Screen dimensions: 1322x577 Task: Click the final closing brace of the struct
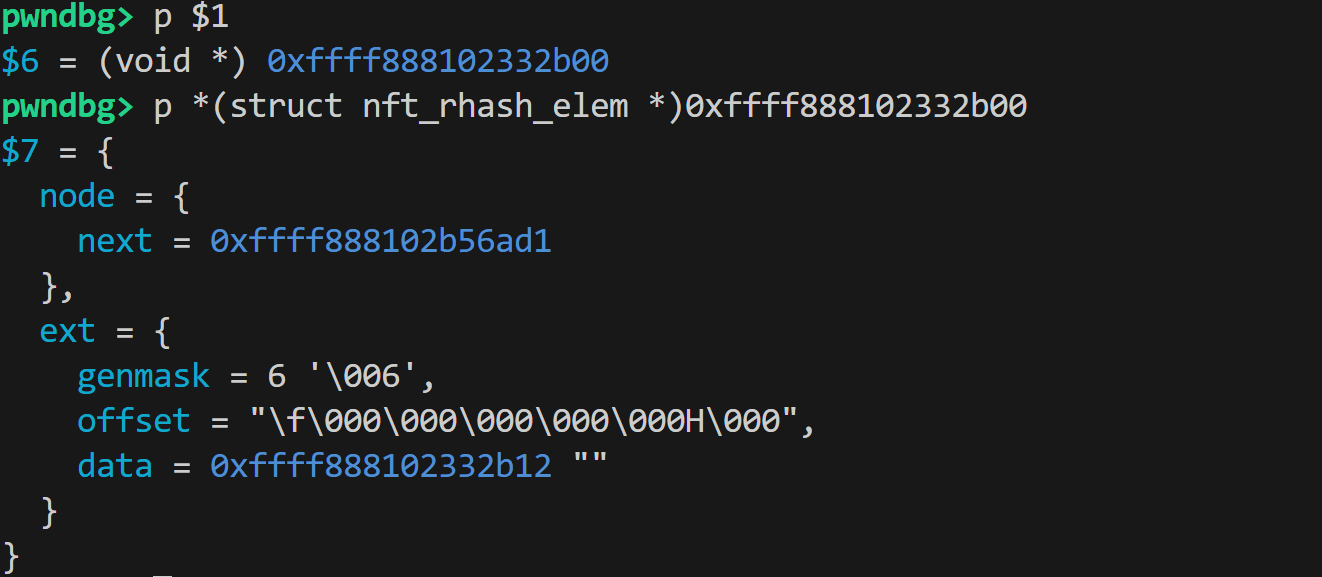[11, 553]
